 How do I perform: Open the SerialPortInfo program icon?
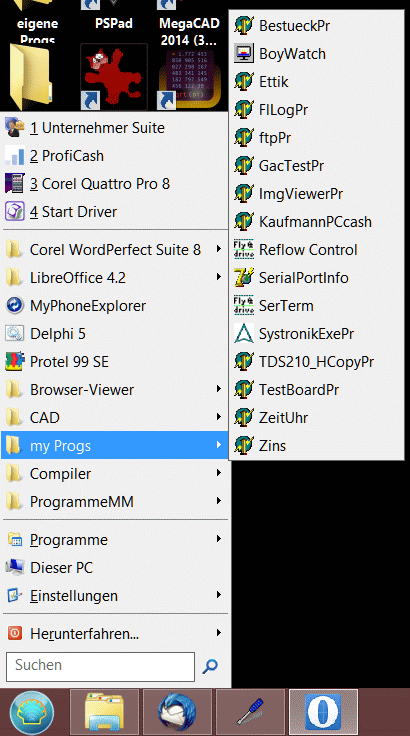(244, 277)
